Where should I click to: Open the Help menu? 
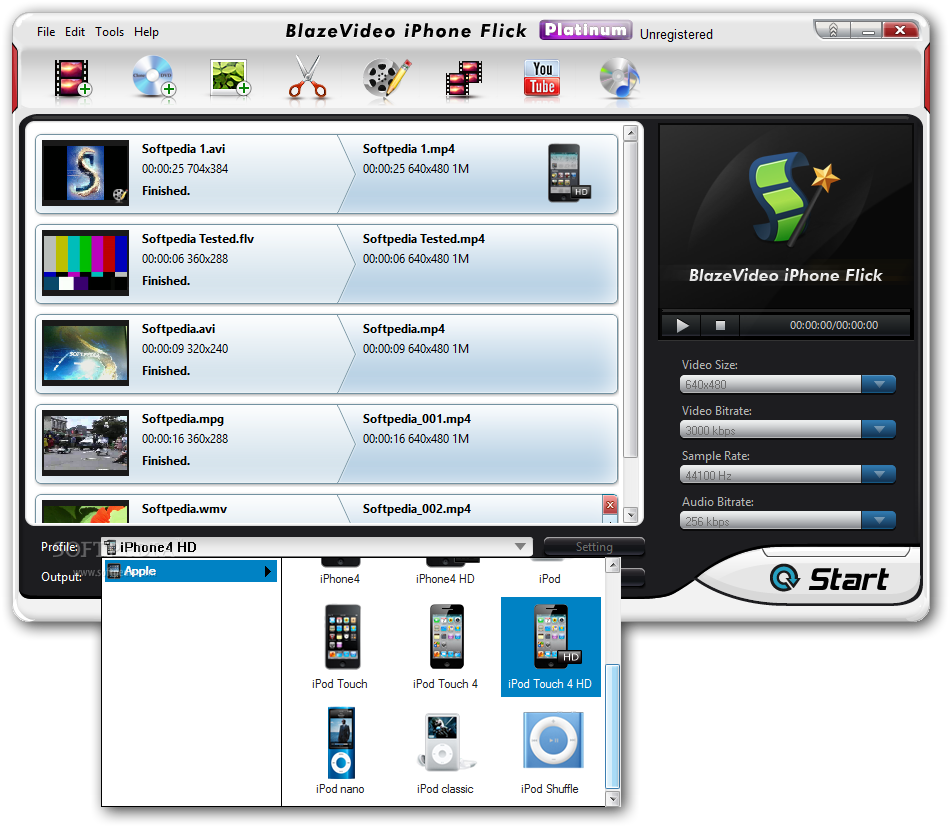147,32
